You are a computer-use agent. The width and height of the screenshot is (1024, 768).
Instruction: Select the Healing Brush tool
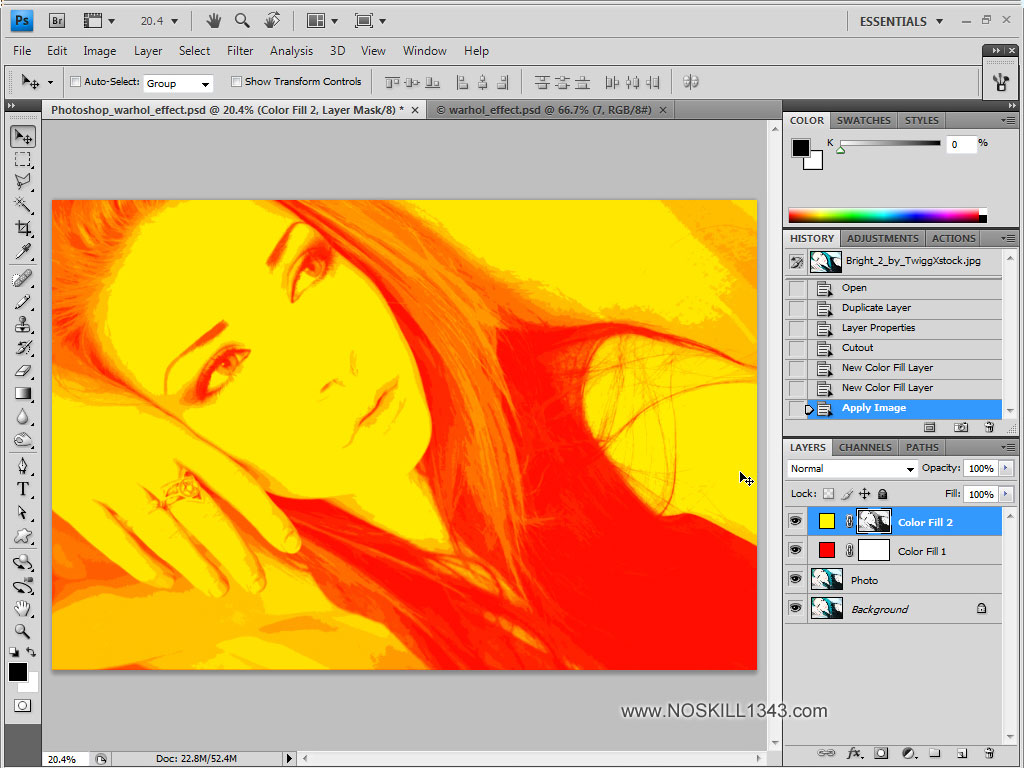click(23, 279)
